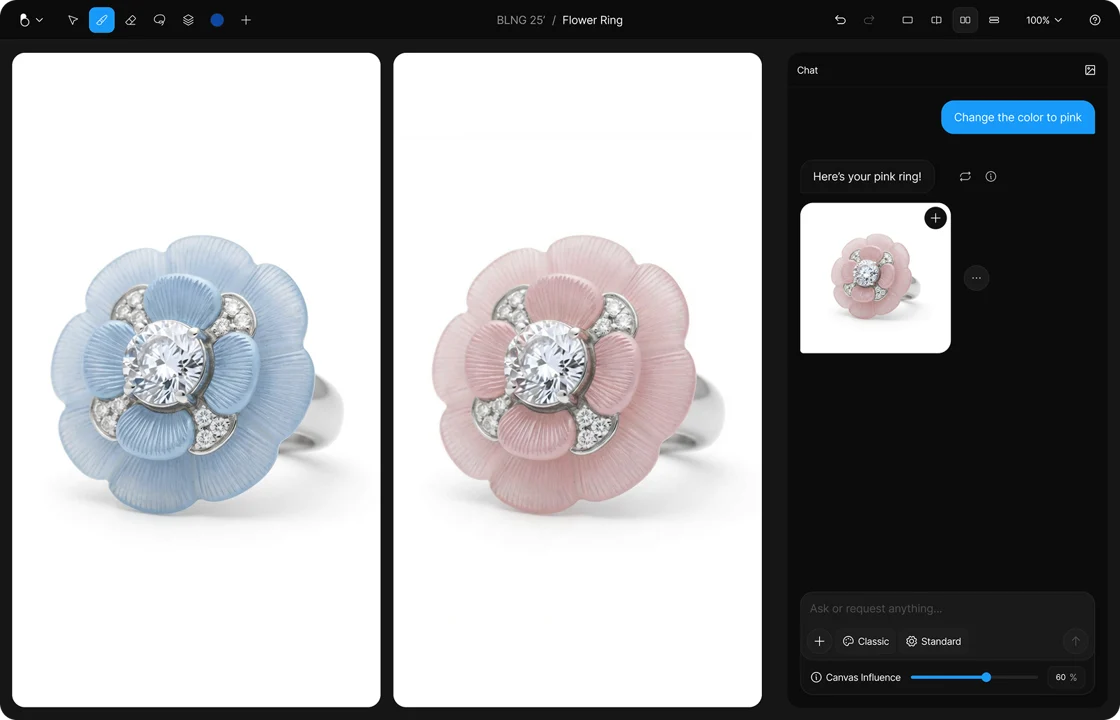This screenshot has height=720, width=1120.
Task: Click the plus attach button in chat
Action: click(x=819, y=641)
